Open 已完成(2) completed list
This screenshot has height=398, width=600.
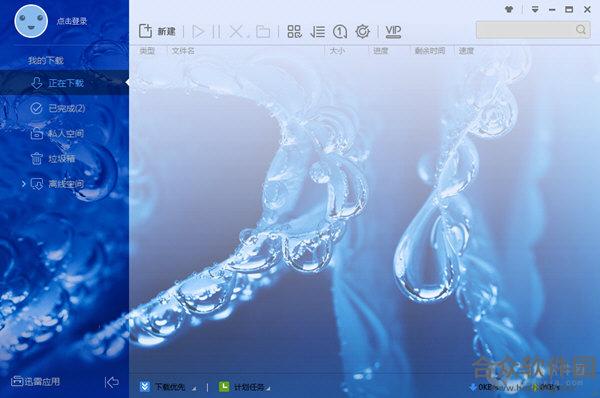tap(64, 108)
